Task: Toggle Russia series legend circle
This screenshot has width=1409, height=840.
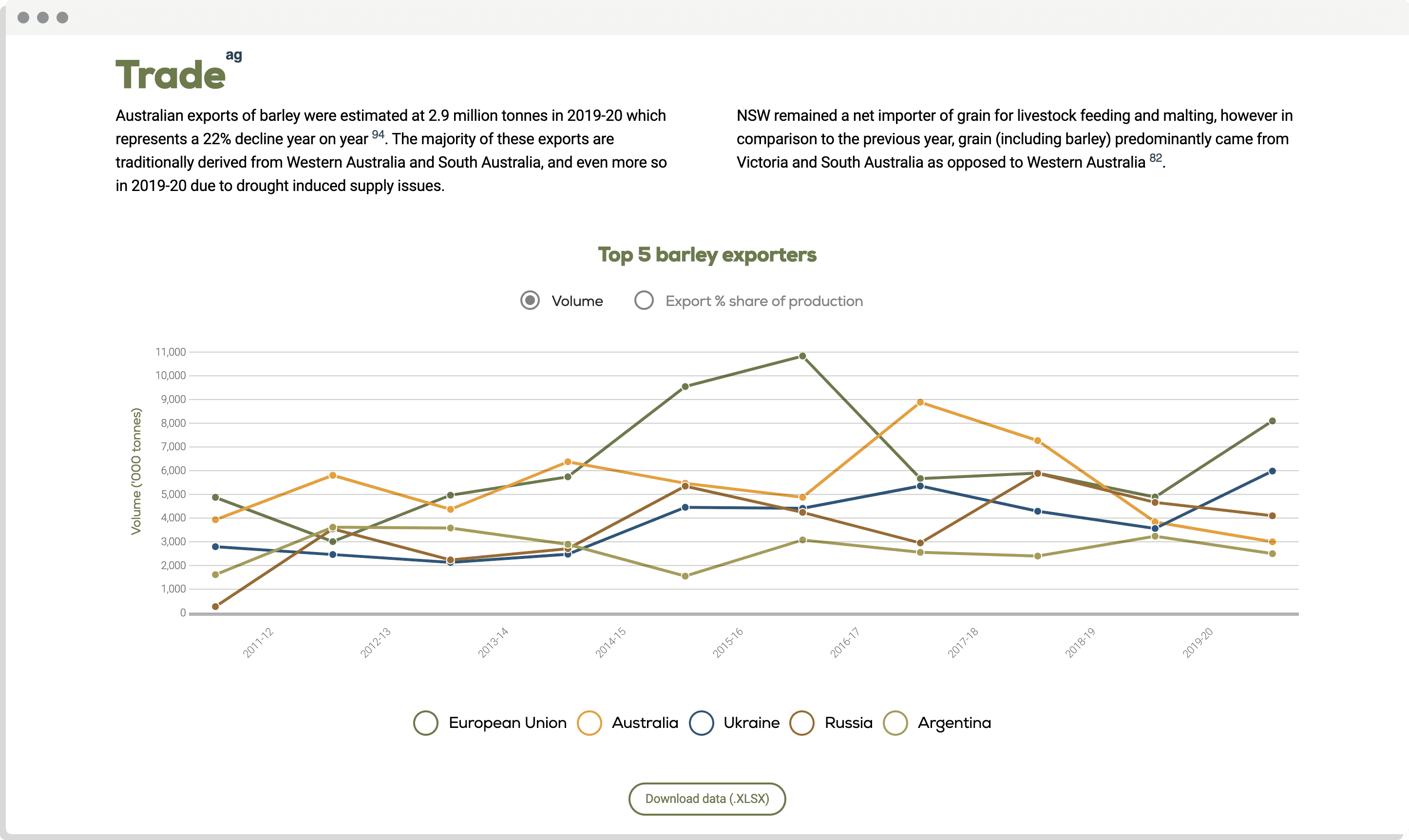Action: 802,723
